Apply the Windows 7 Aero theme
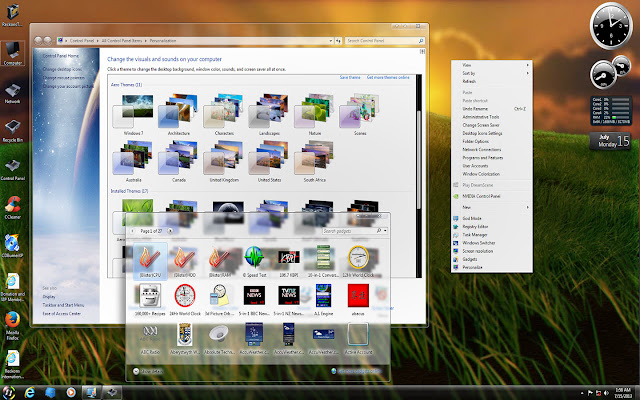The height and width of the screenshot is (400, 640). pos(133,115)
